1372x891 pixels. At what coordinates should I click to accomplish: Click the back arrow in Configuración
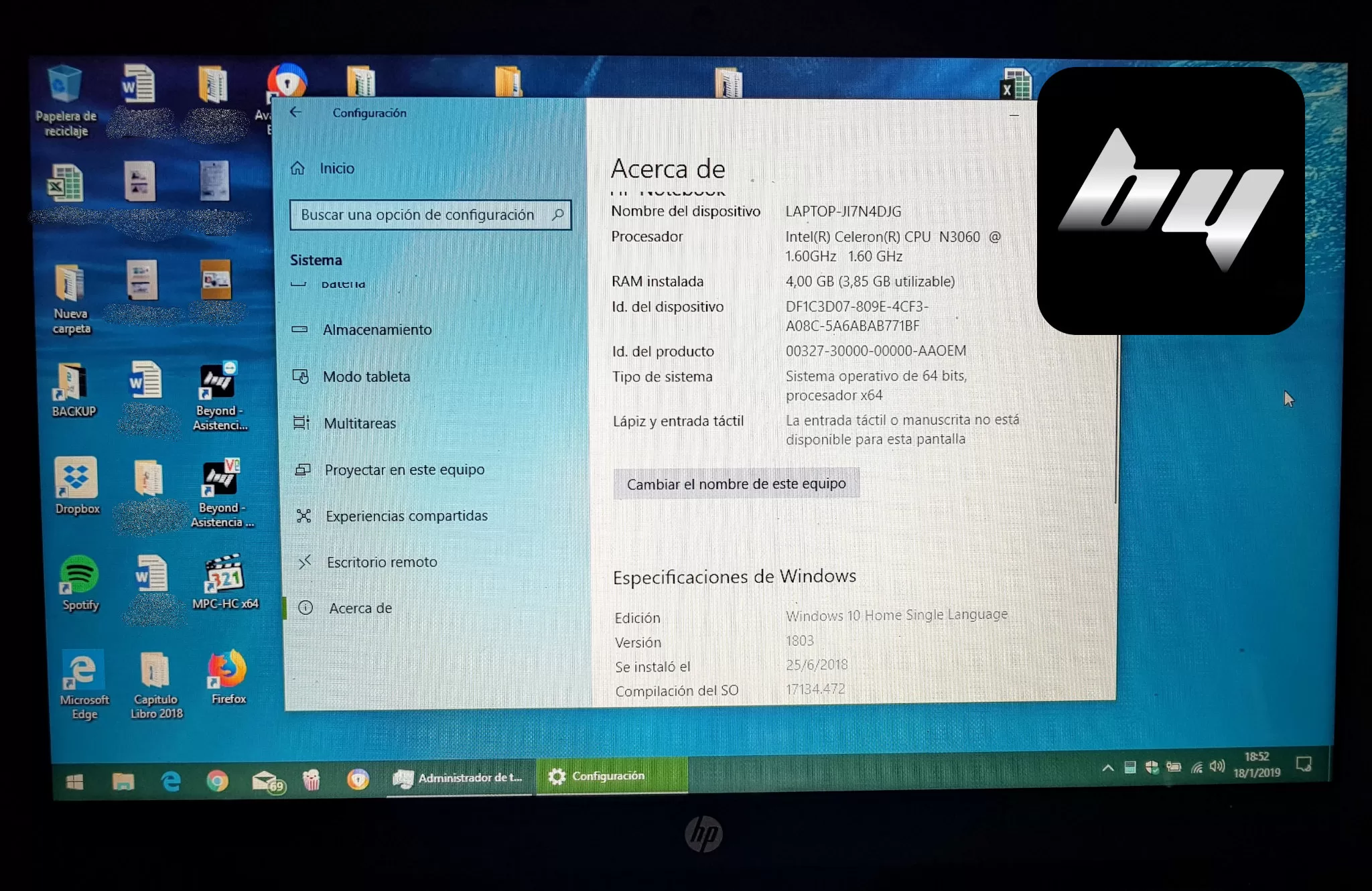pyautogui.click(x=295, y=113)
